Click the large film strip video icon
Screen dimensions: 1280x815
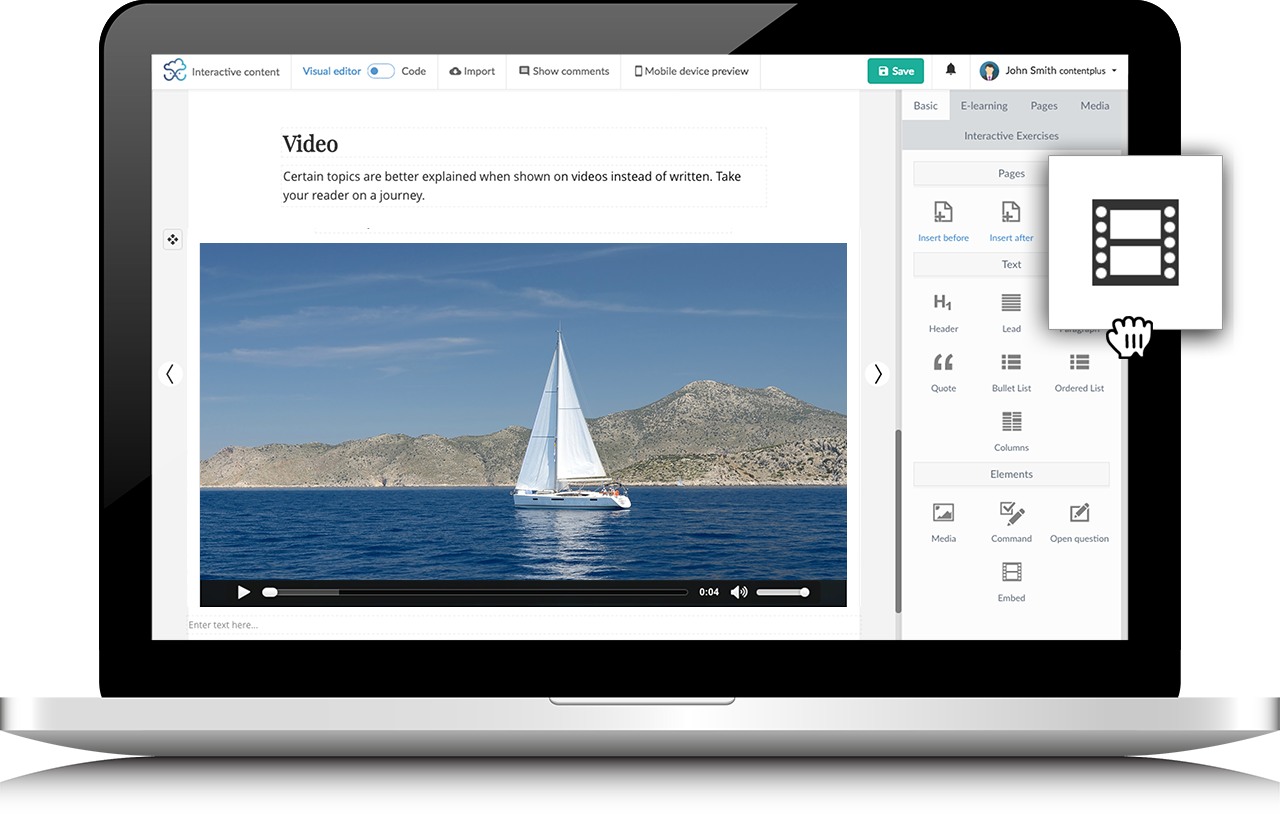1135,242
